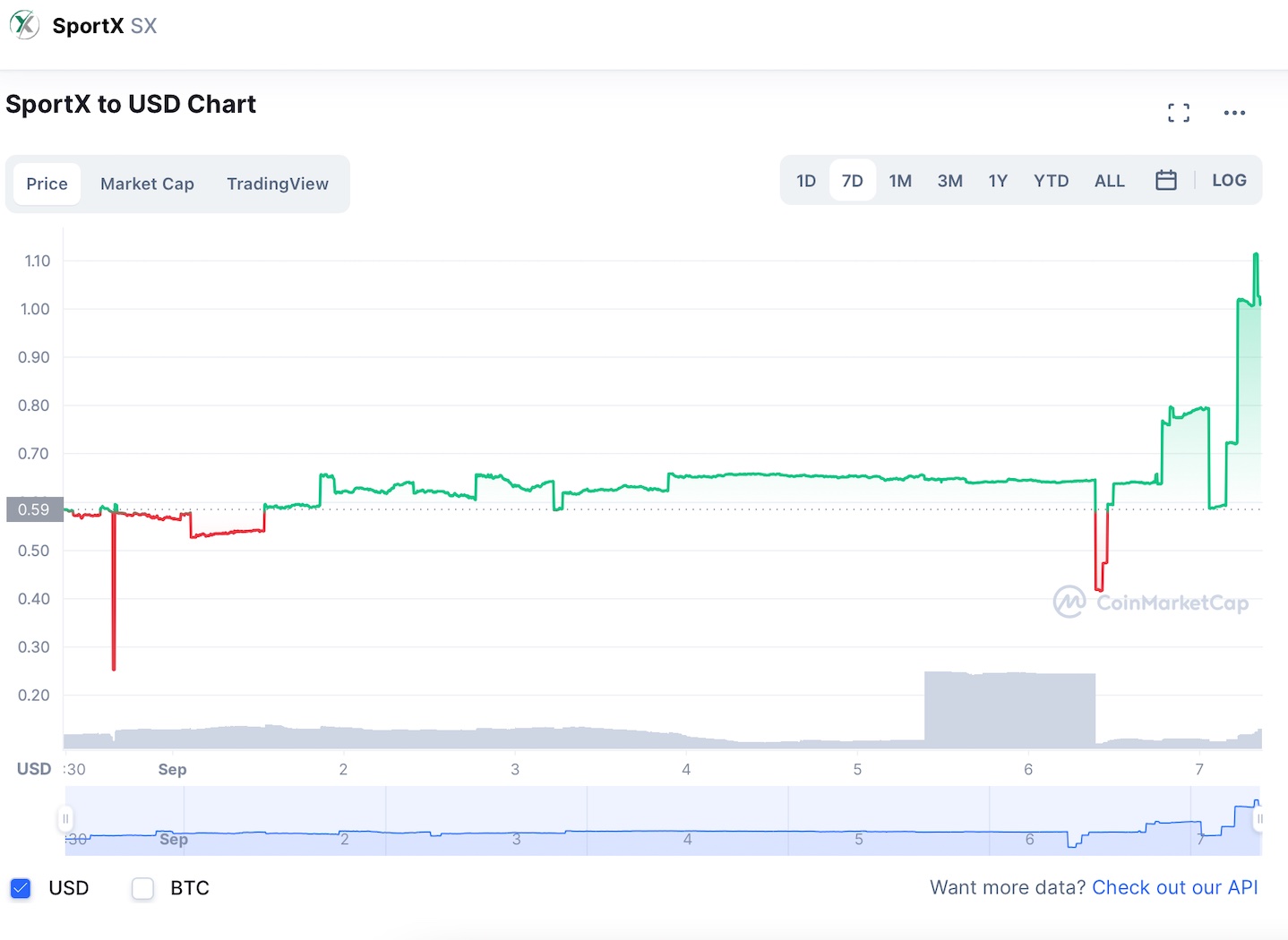Enable logarithmic scale with LOG
Image resolution: width=1288 pixels, height=940 pixels.
point(1228,180)
